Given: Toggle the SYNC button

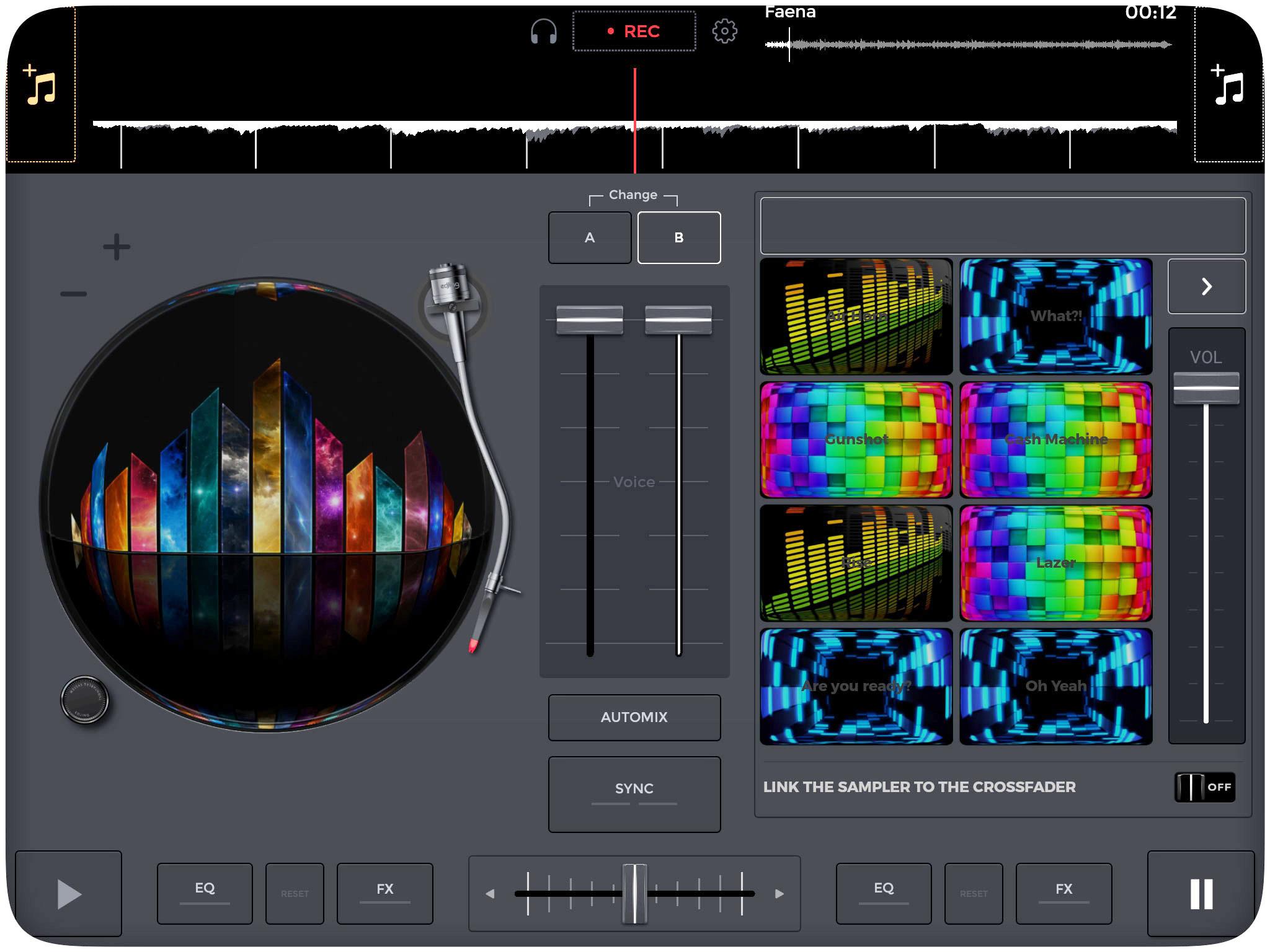Looking at the screenshot, I should coord(634,793).
